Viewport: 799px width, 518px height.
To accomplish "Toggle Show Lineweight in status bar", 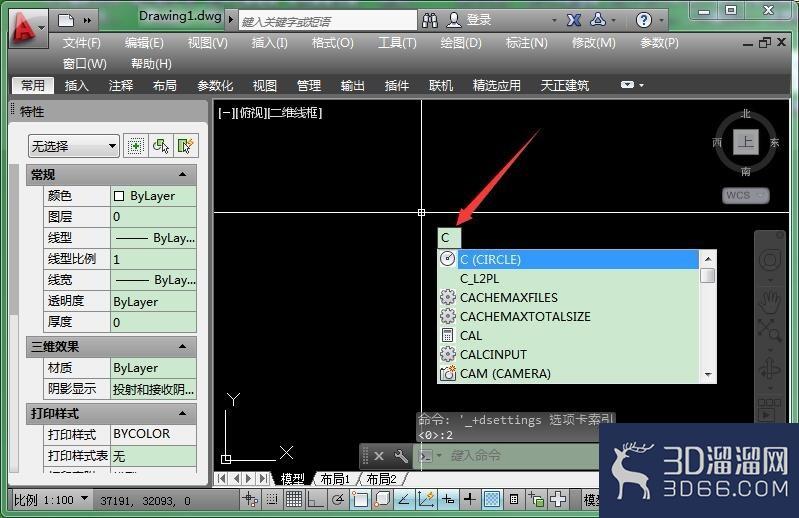I will 470,499.
